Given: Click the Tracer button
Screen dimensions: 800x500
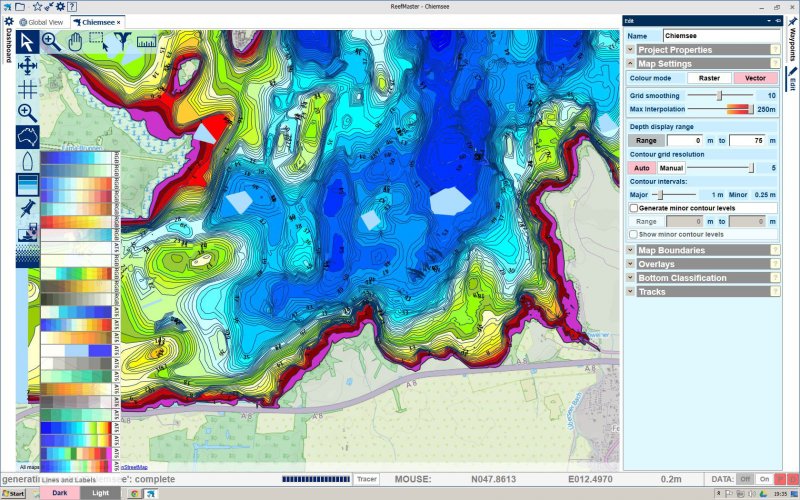Looking at the screenshot, I should (x=367, y=479).
